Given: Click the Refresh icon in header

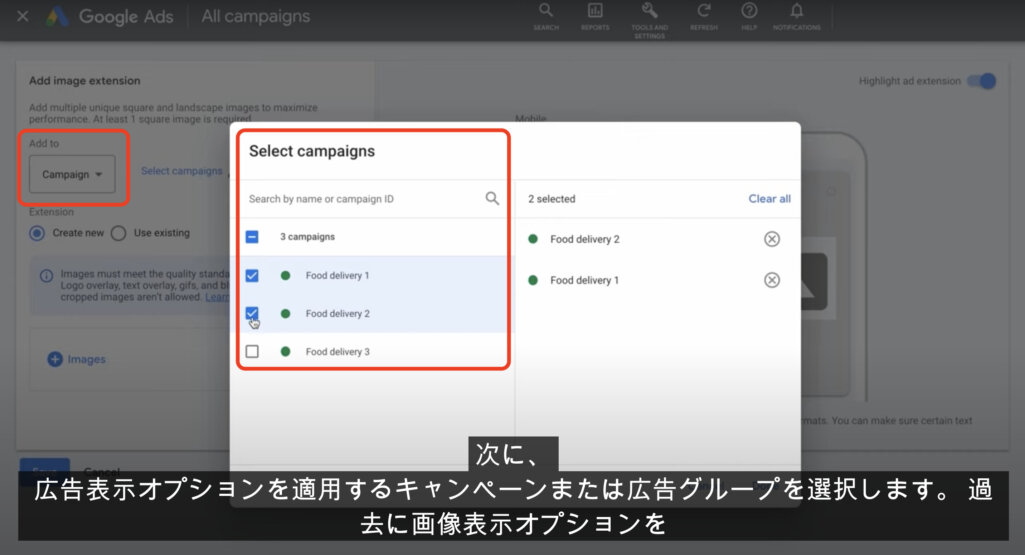Looking at the screenshot, I should [x=704, y=11].
